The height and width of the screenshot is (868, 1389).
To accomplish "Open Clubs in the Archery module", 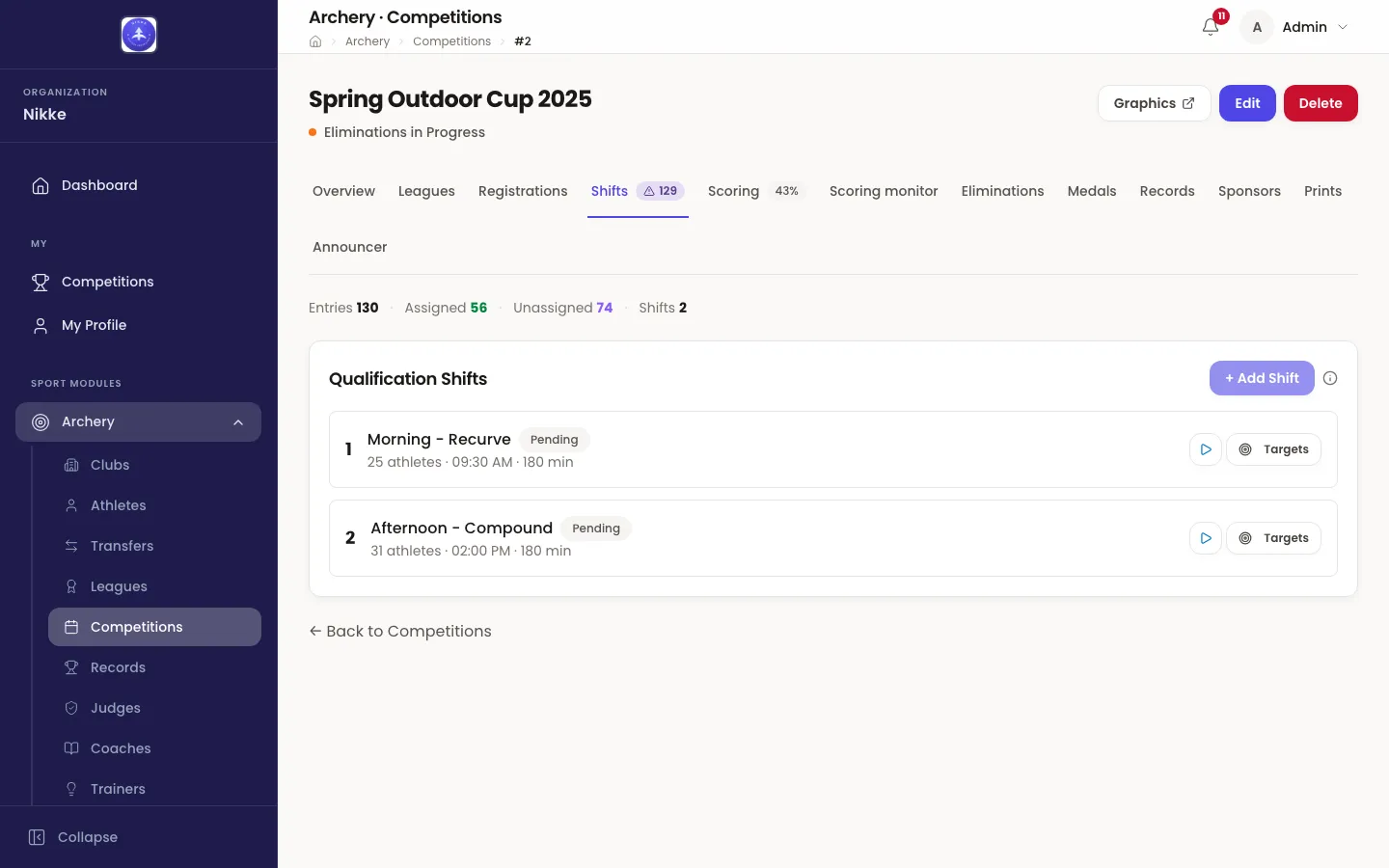I will tap(154, 465).
